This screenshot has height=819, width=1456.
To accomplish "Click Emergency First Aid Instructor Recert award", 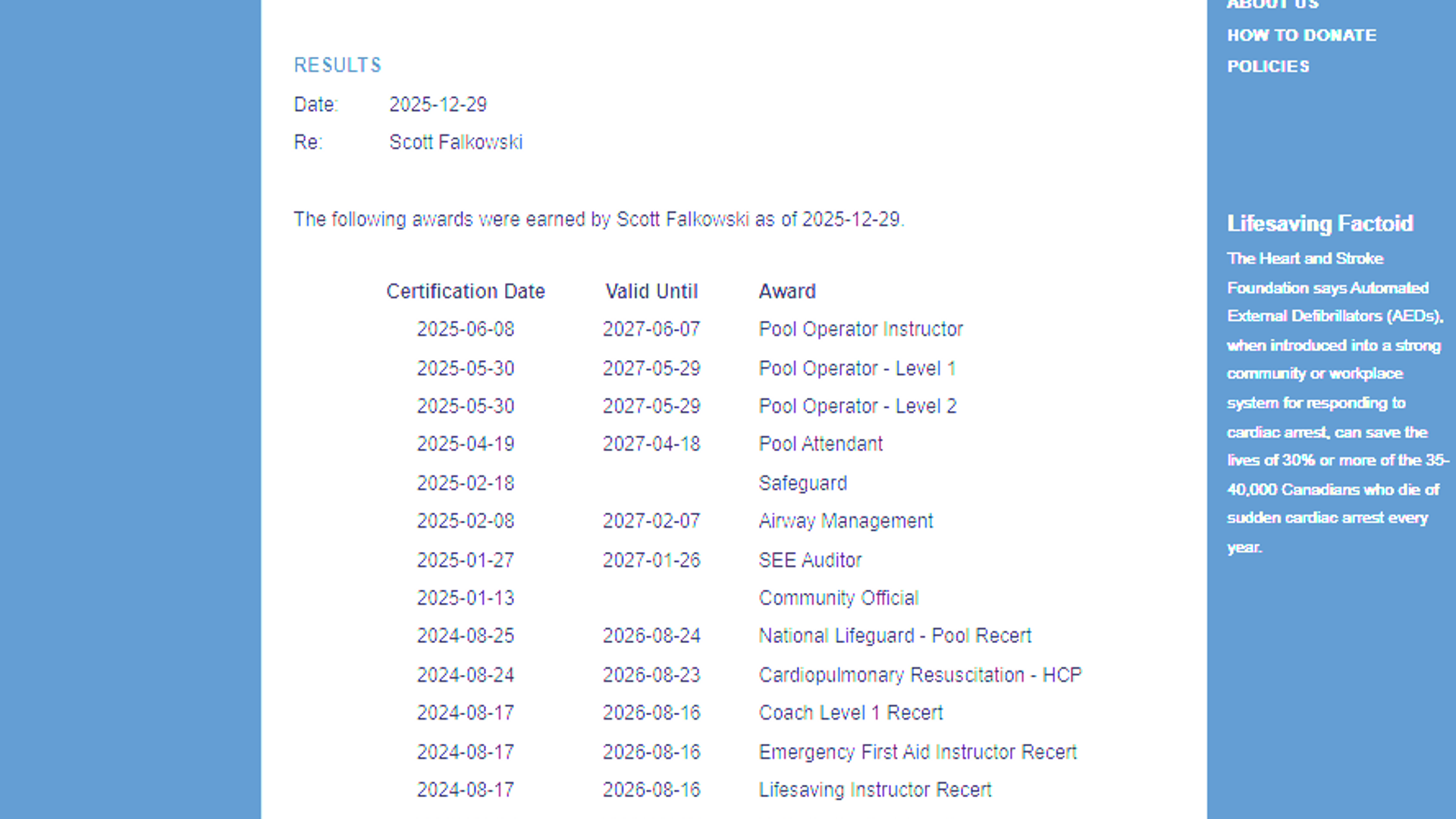I will click(918, 752).
